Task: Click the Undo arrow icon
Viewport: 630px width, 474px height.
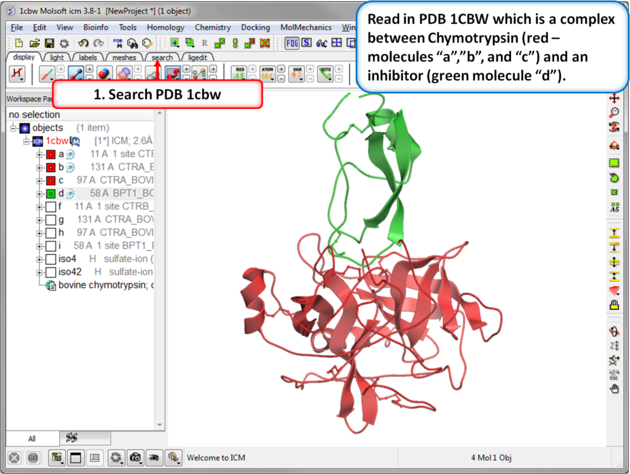Action: [x=83, y=43]
